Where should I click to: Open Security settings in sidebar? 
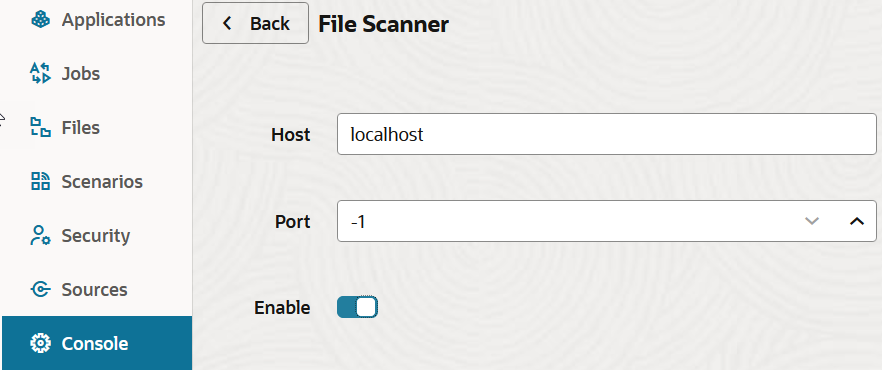click(97, 236)
